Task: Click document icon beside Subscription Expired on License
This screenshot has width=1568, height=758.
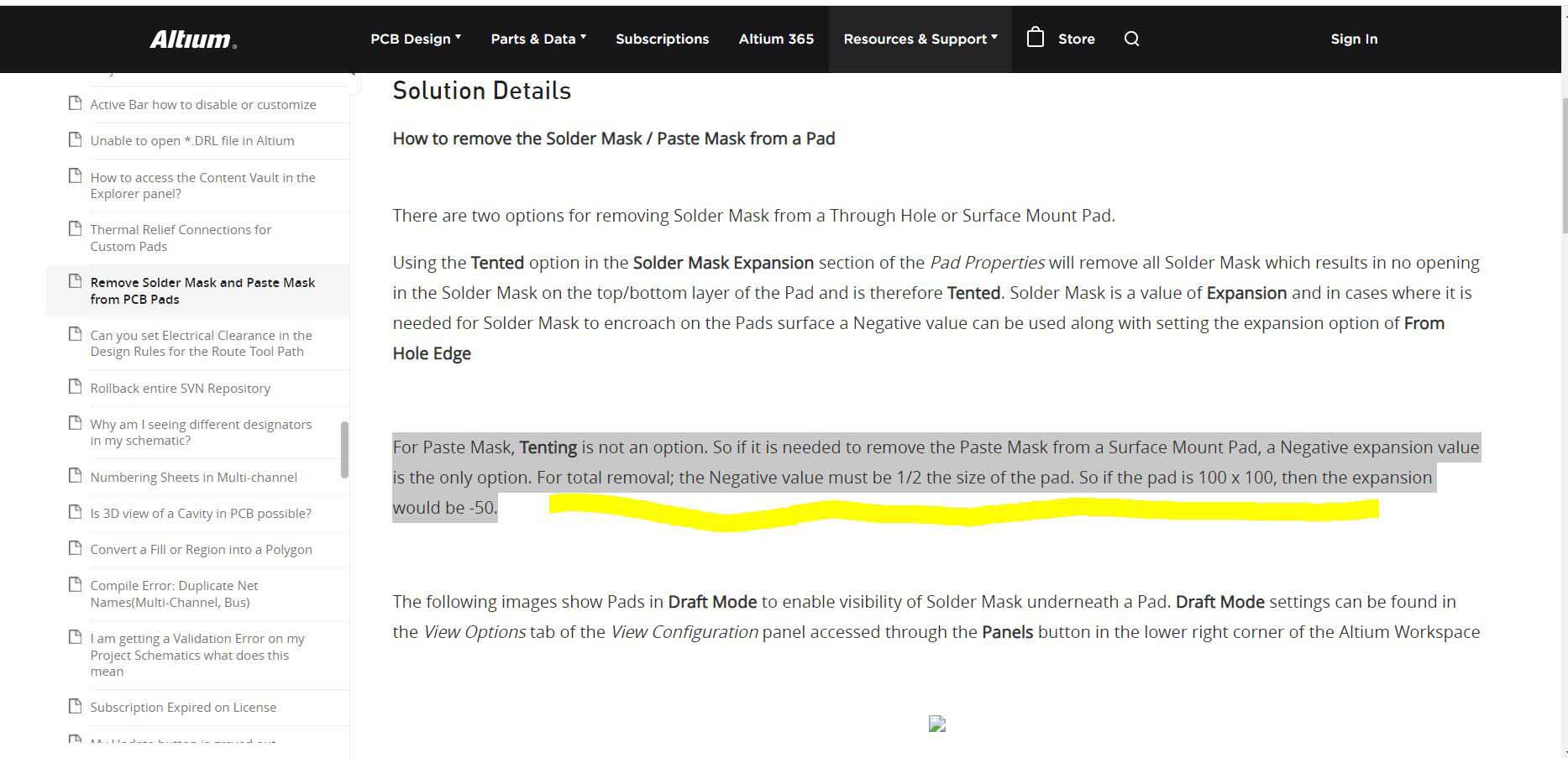Action: [75, 706]
